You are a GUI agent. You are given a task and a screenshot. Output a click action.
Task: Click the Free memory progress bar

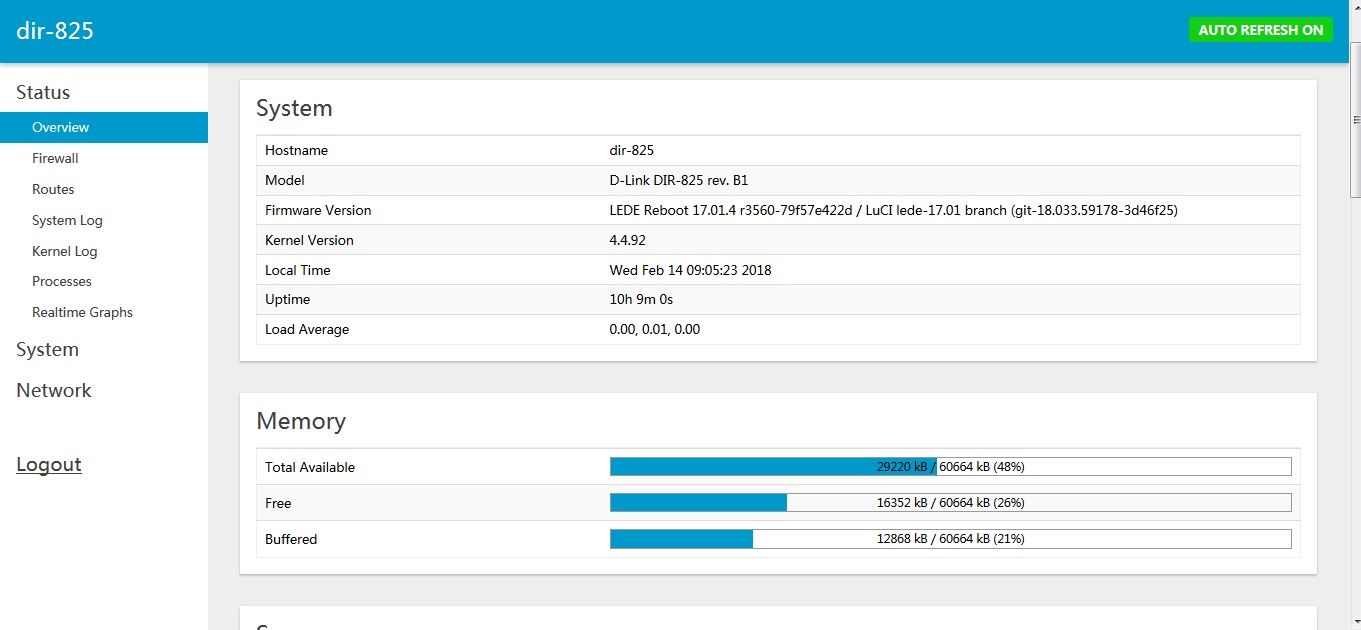point(950,502)
